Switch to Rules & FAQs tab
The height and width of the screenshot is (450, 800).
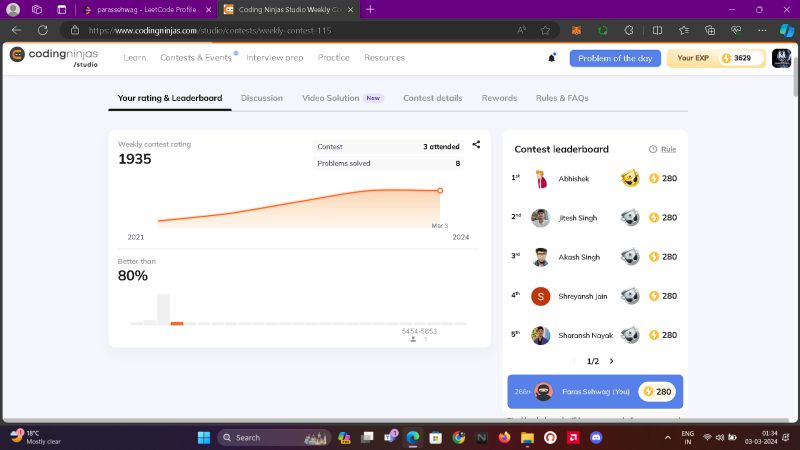point(562,98)
